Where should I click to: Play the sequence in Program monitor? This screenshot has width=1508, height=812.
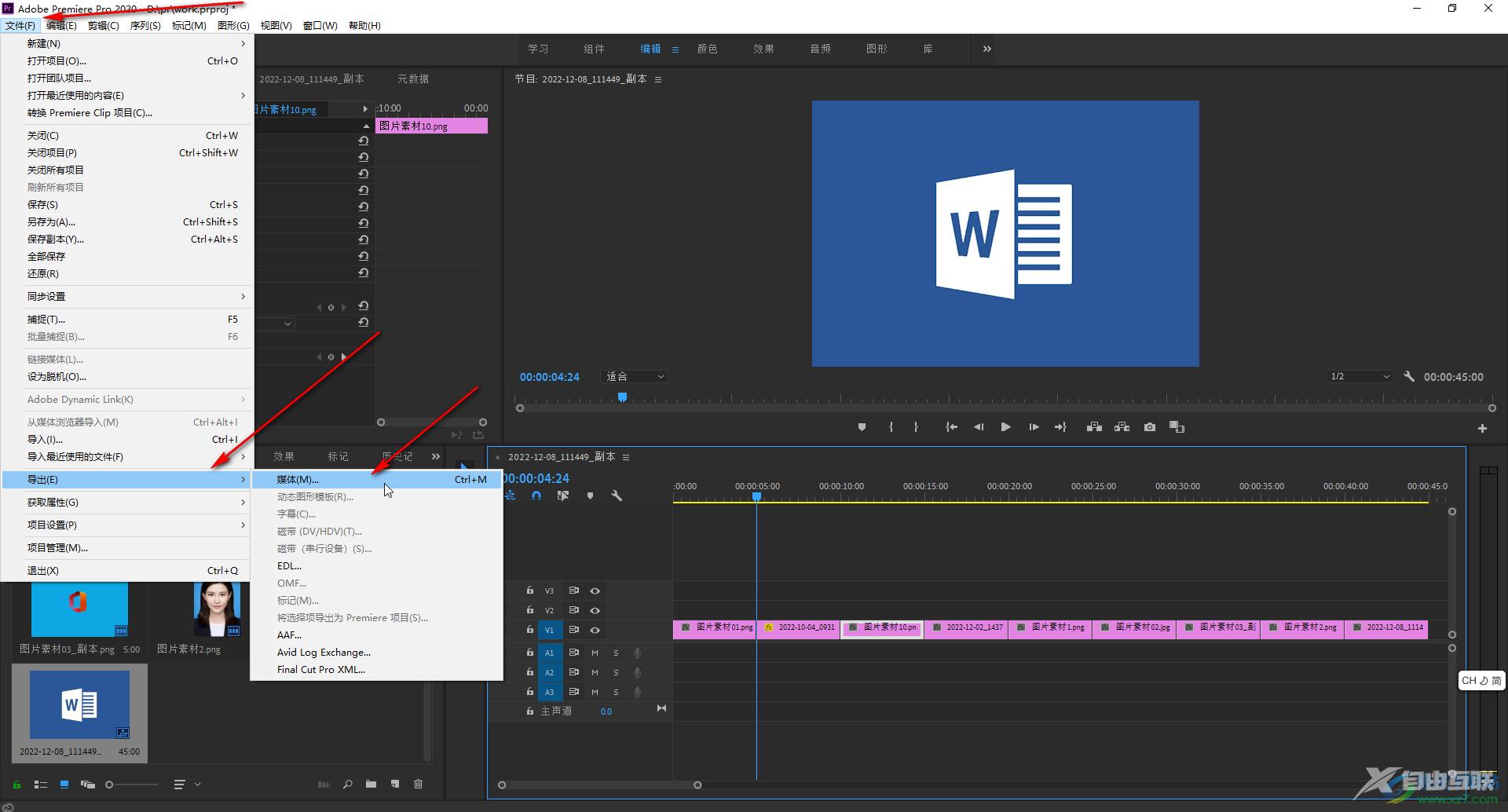coord(1005,427)
